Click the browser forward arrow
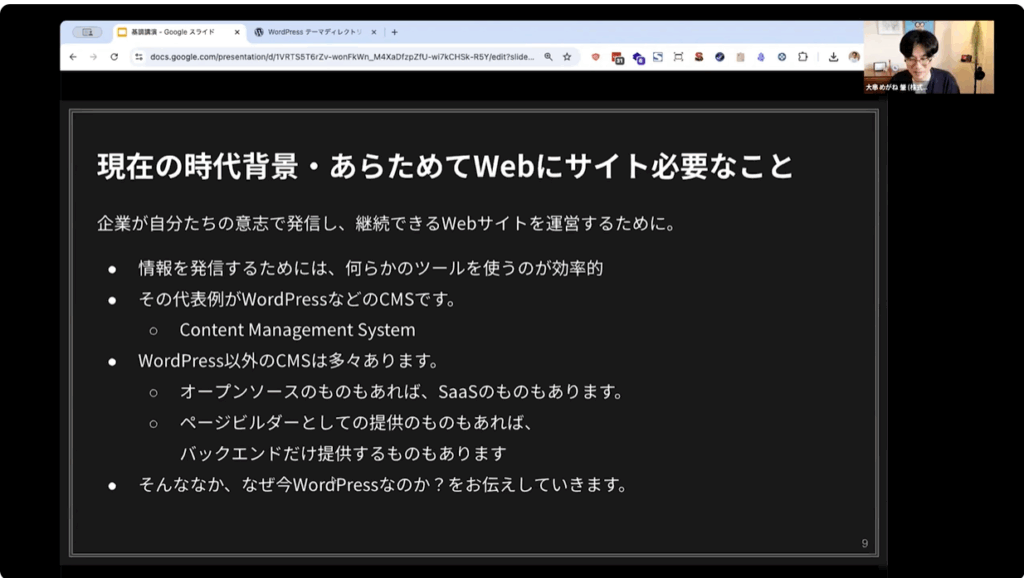This screenshot has height=578, width=1024. coord(93,57)
